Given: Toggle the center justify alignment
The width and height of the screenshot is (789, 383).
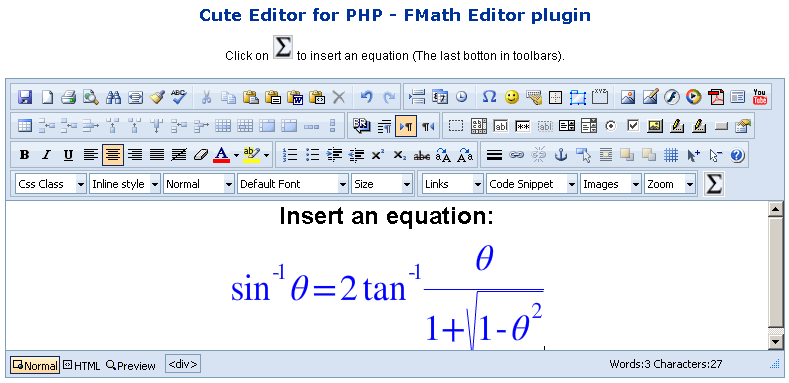Looking at the screenshot, I should click(x=113, y=155).
